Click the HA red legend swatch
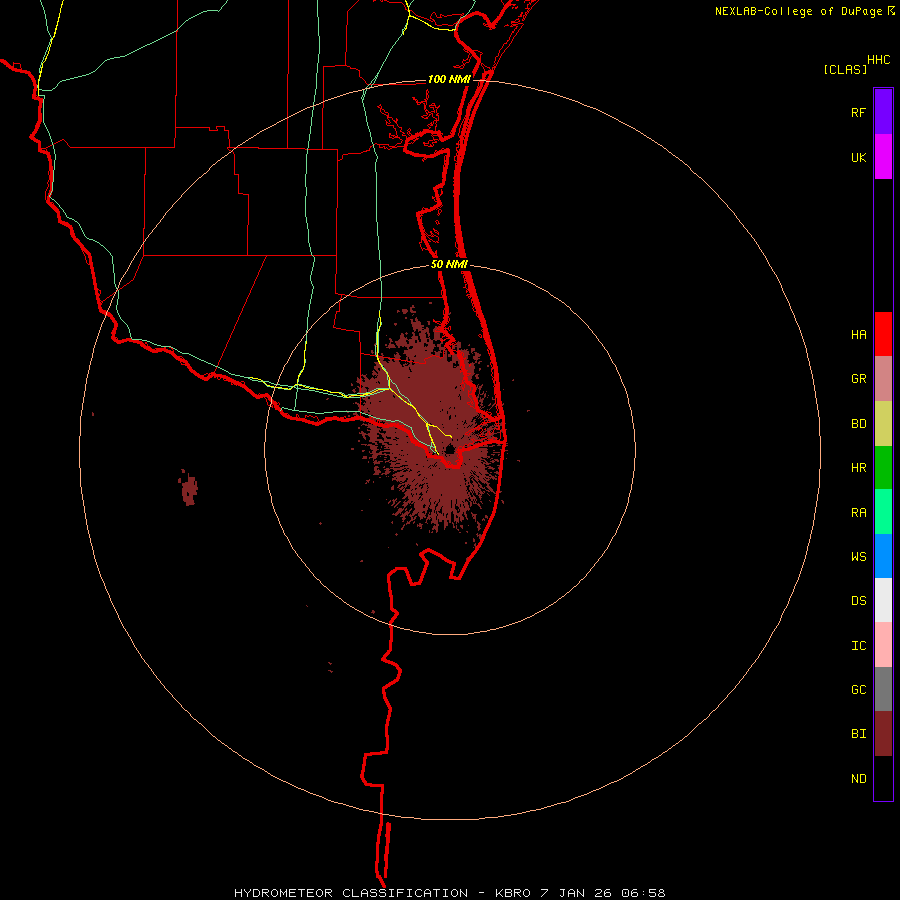The width and height of the screenshot is (900, 900). coord(883,334)
